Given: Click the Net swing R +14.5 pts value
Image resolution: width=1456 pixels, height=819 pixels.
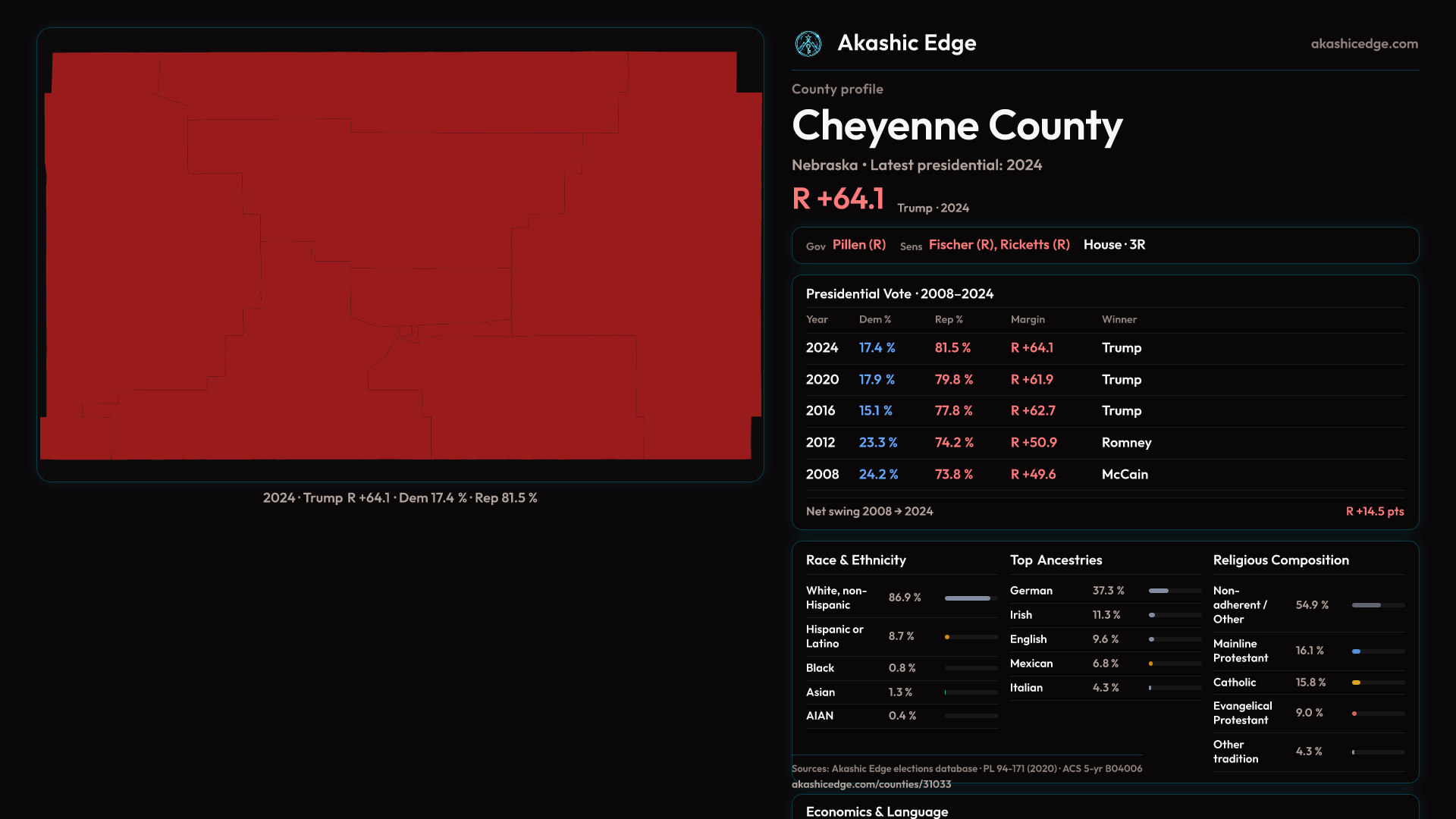Looking at the screenshot, I should tap(1374, 512).
